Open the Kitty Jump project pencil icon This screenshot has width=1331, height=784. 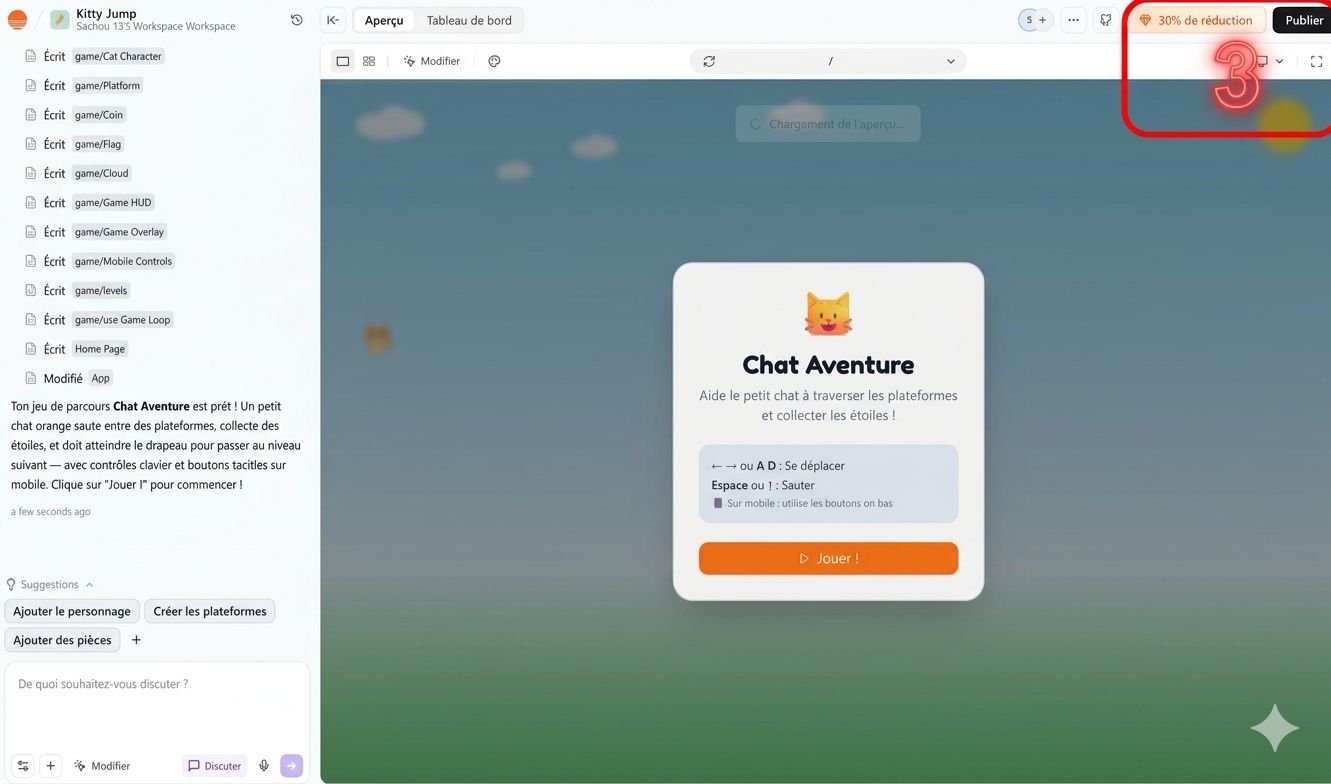[60, 19]
